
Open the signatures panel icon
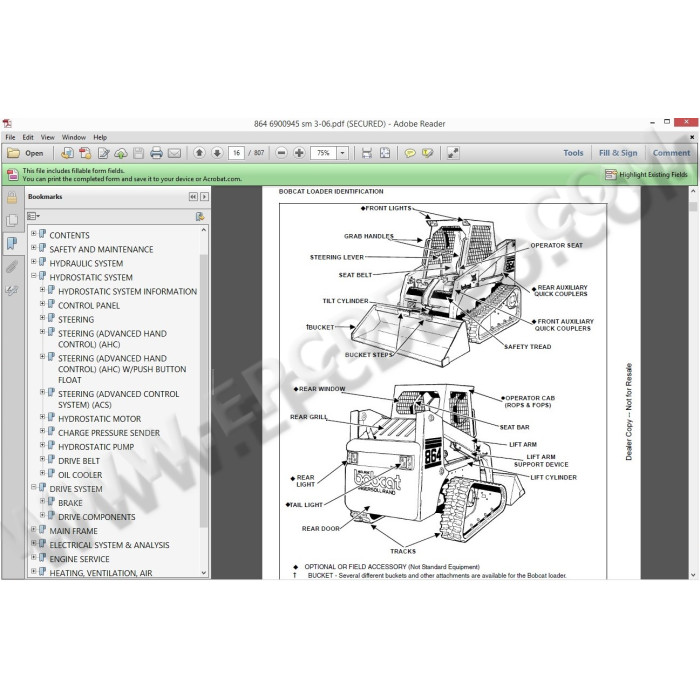point(12,290)
